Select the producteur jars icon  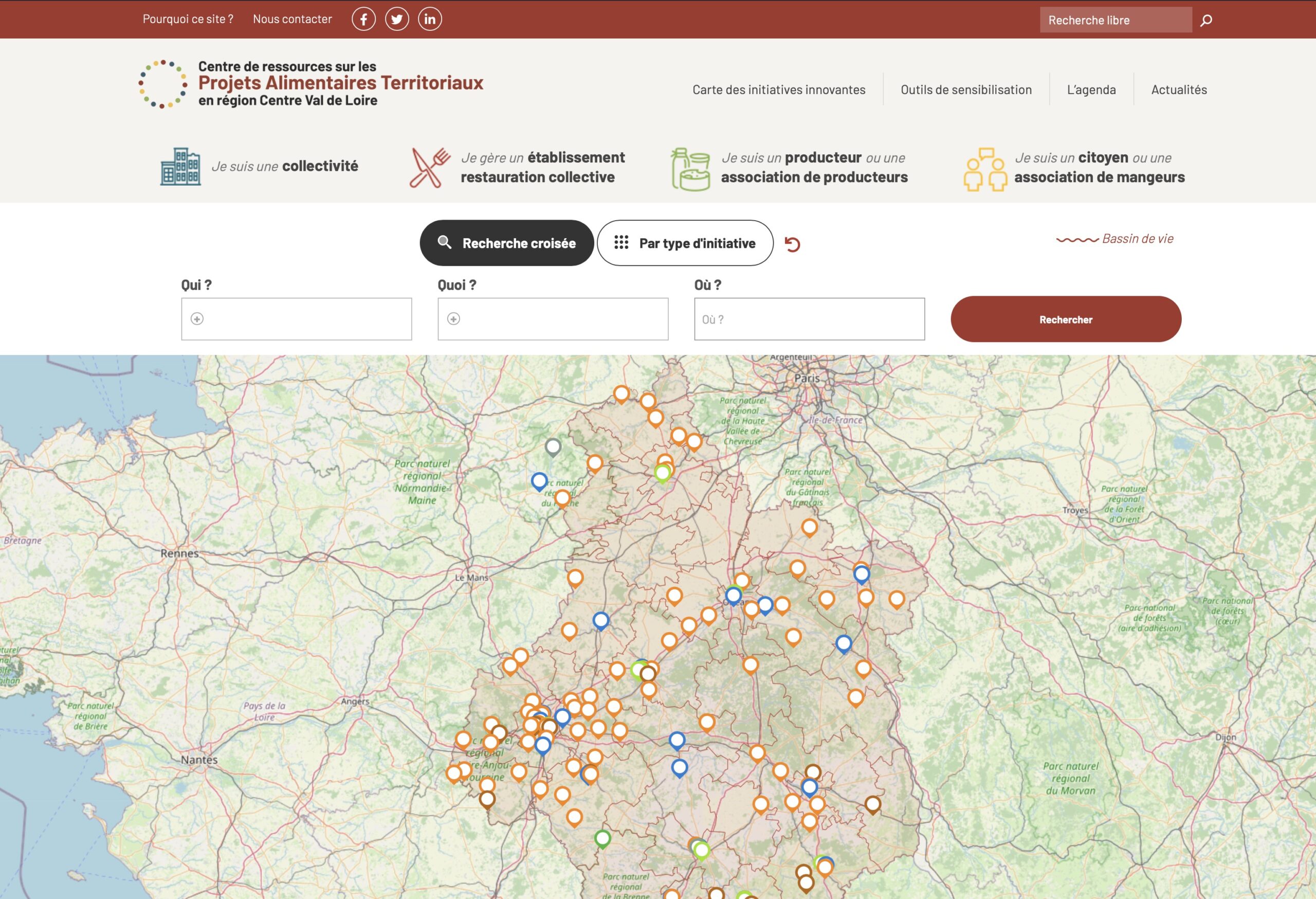690,169
